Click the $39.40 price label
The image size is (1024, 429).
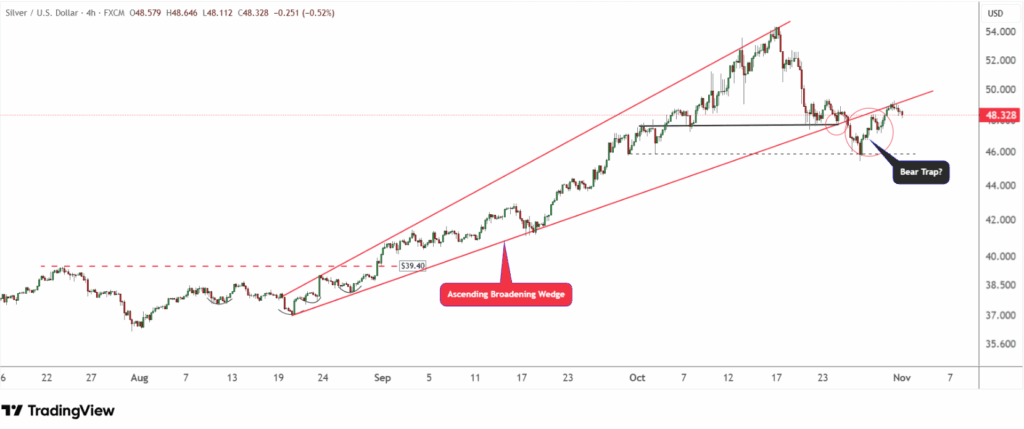tap(412, 266)
